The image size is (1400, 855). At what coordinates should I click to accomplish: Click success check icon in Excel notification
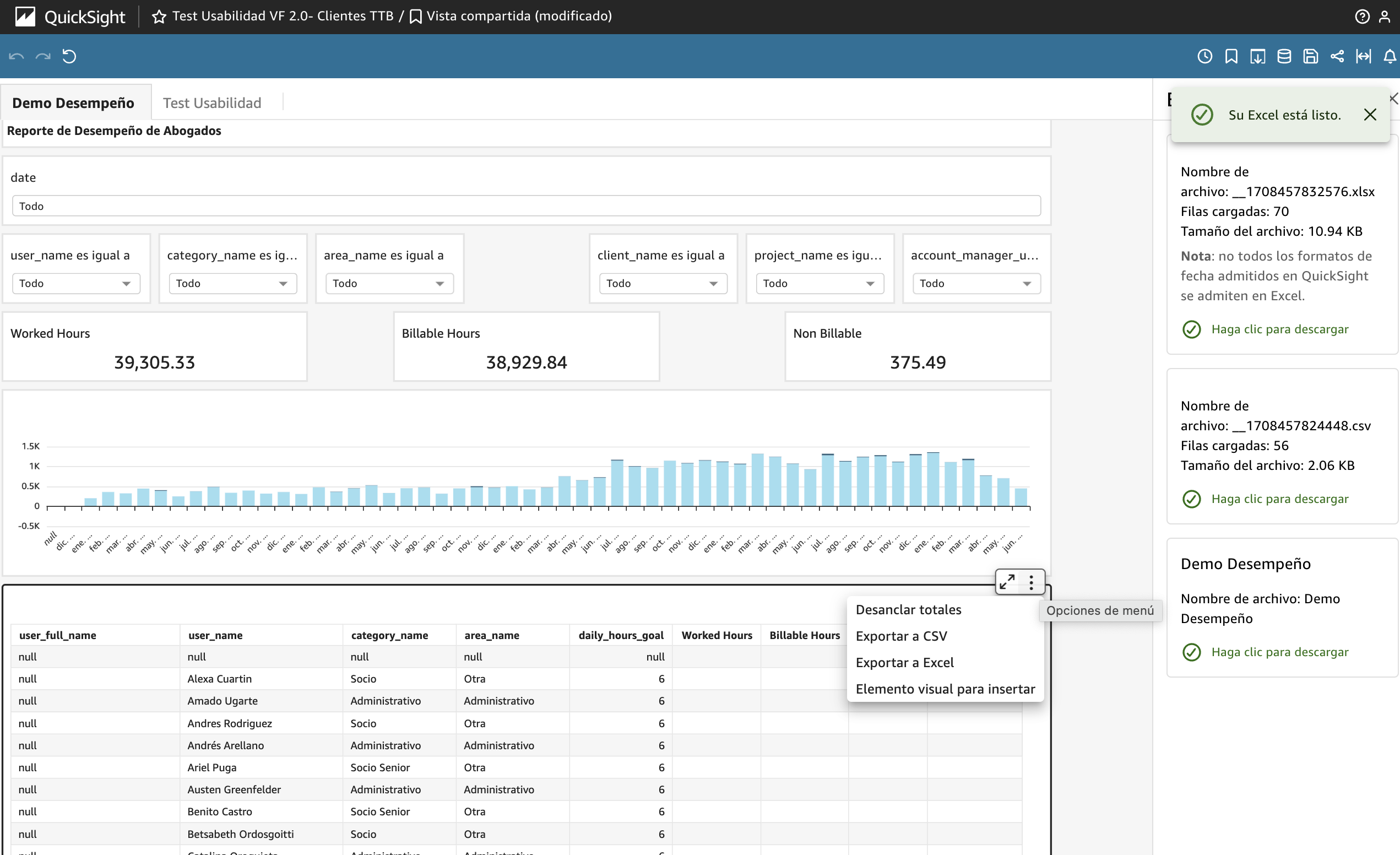pos(1202,115)
